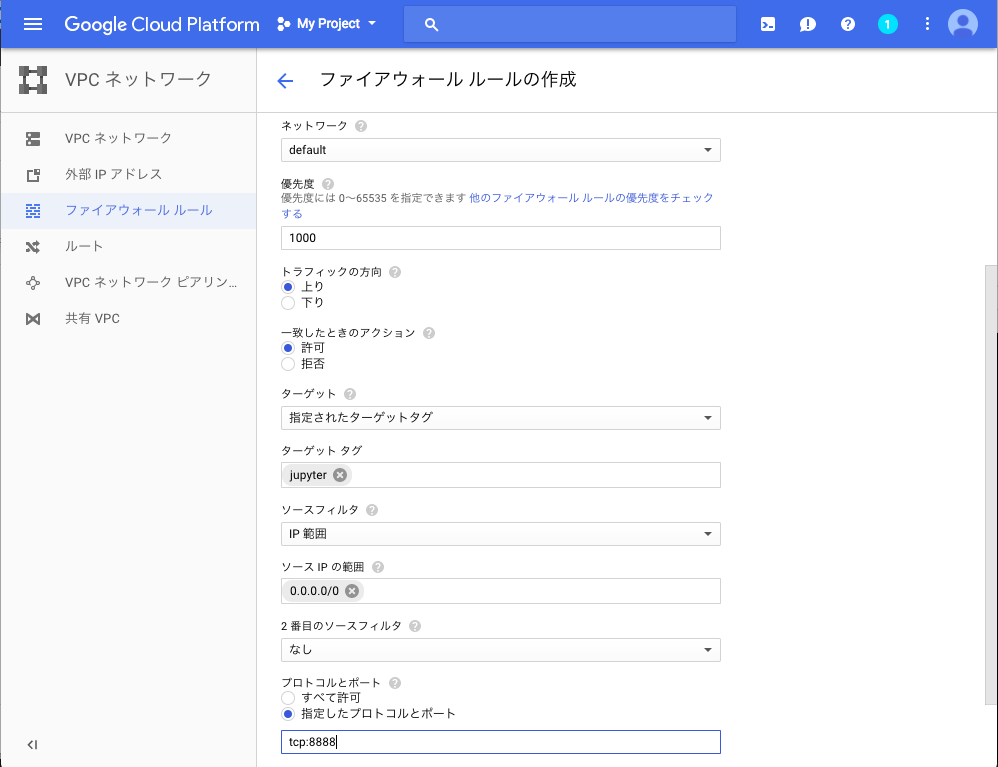998x767 pixels.
Task: Open the 2 番目のソースフィルタ dropdown
Action: (x=500, y=650)
